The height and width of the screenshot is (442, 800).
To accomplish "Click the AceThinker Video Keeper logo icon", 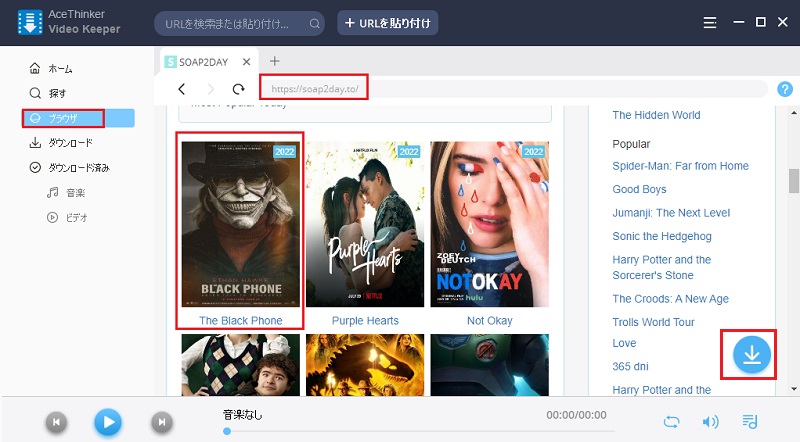I will pyautogui.click(x=30, y=22).
